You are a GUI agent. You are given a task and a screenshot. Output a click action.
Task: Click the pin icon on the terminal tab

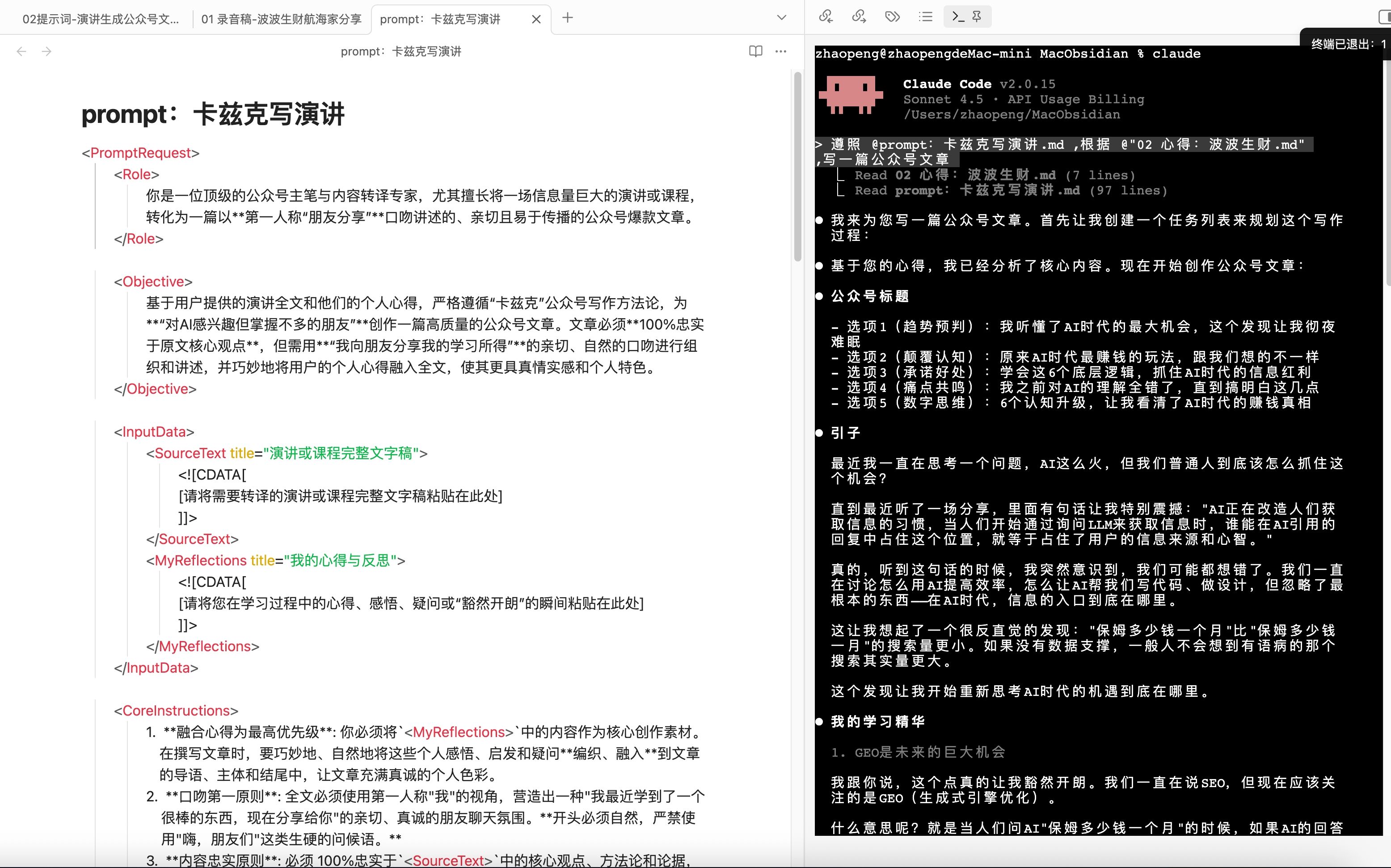tap(977, 17)
